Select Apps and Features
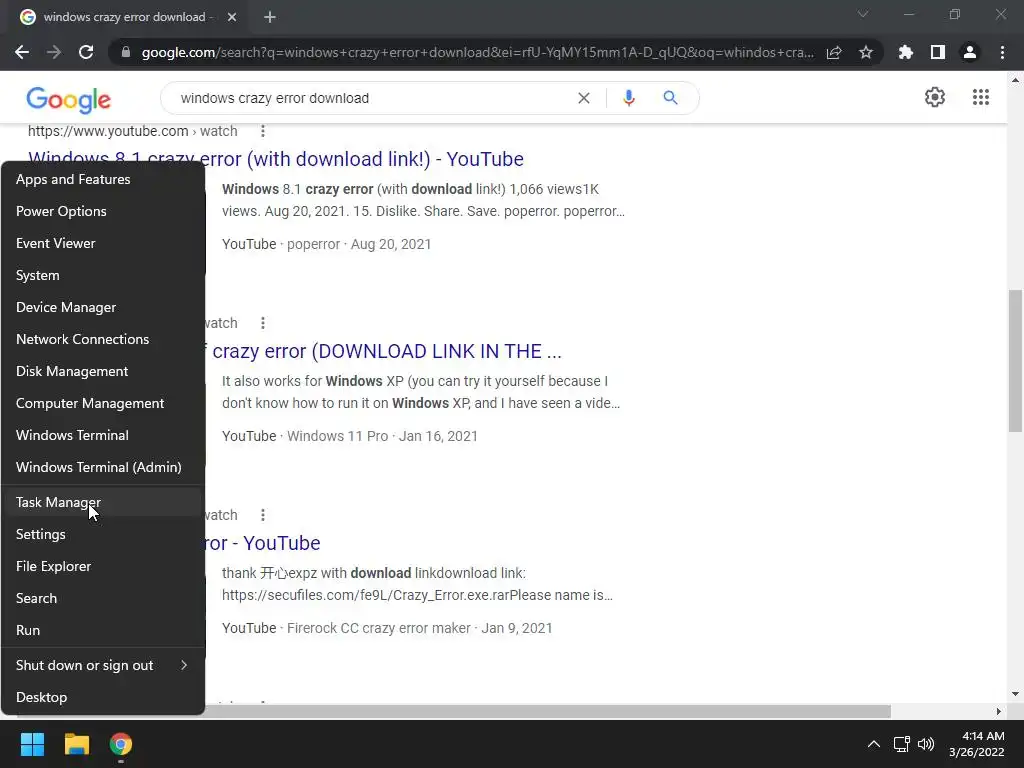 tap(103, 180)
